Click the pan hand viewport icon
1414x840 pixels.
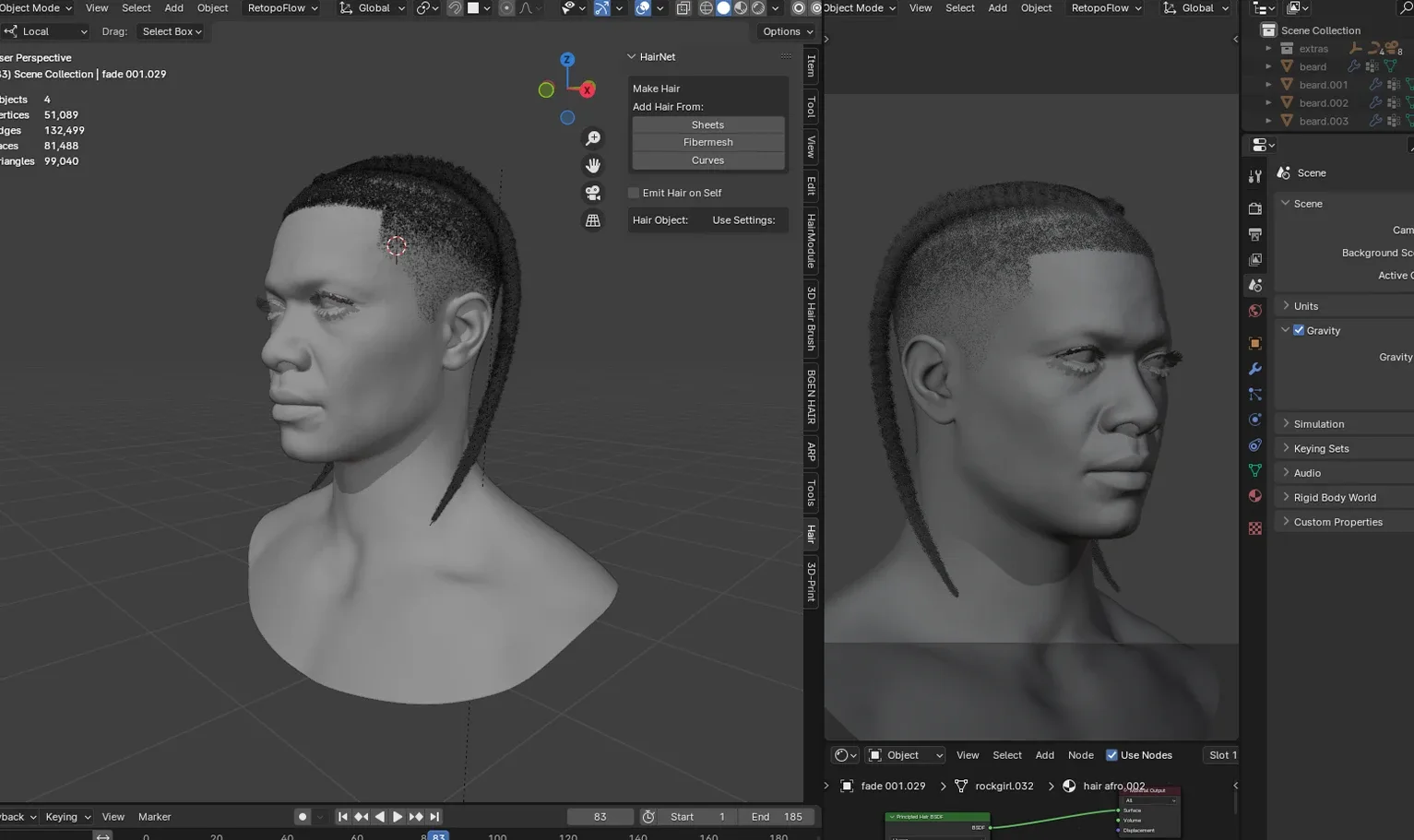coord(593,166)
